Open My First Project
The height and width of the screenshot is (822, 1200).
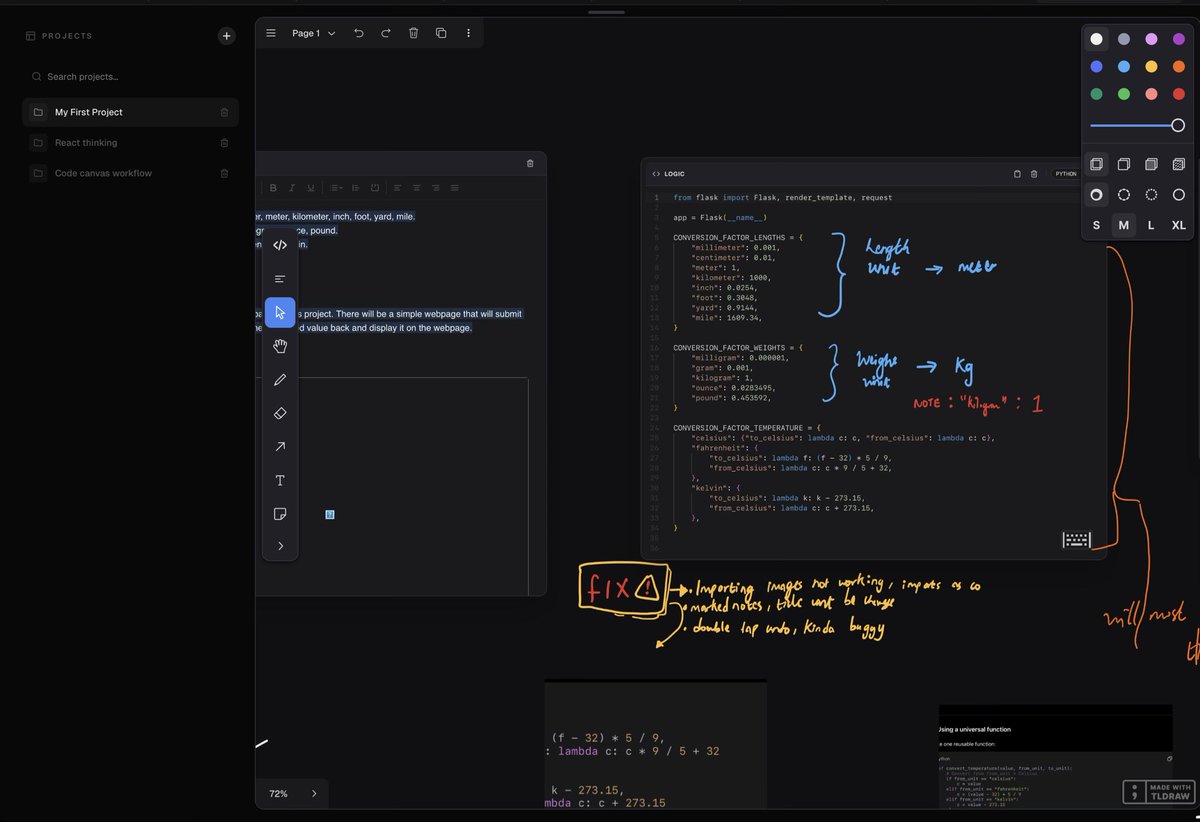click(x=130, y=112)
